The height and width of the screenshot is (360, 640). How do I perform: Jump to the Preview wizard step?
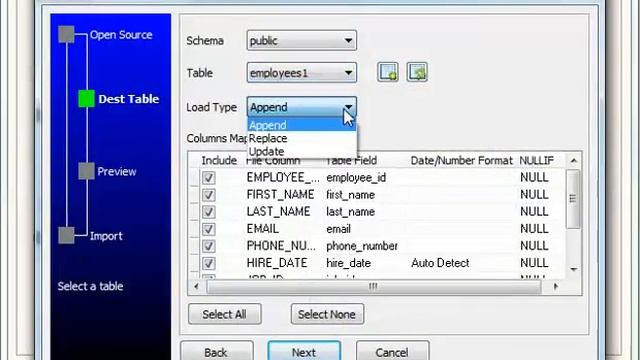click(116, 171)
